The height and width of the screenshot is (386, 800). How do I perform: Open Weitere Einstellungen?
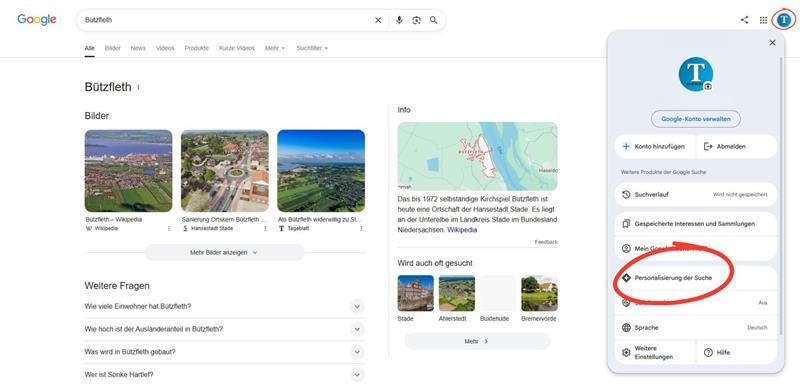pos(655,353)
